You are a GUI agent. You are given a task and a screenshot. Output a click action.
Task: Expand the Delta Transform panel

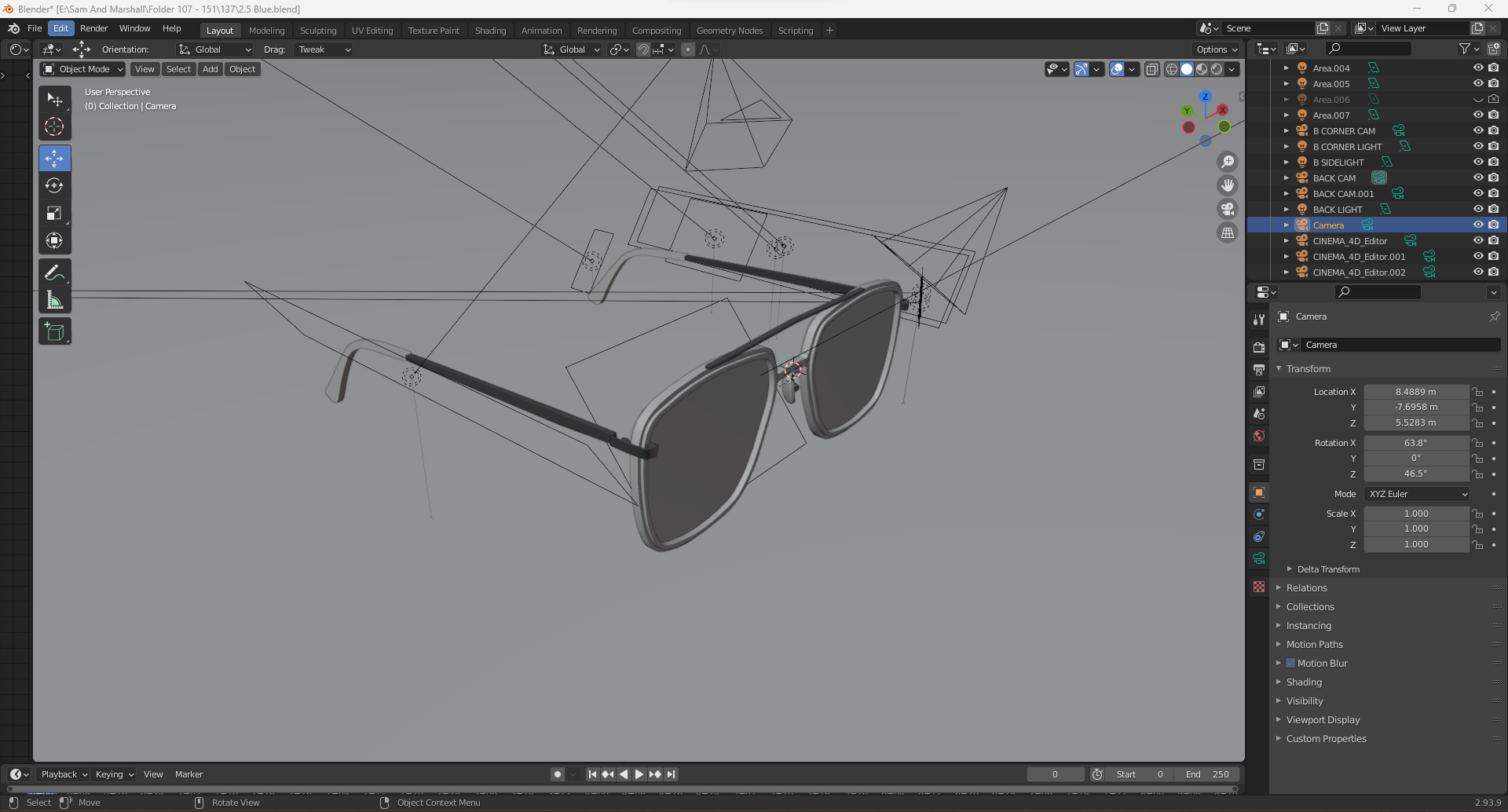pyautogui.click(x=1328, y=569)
